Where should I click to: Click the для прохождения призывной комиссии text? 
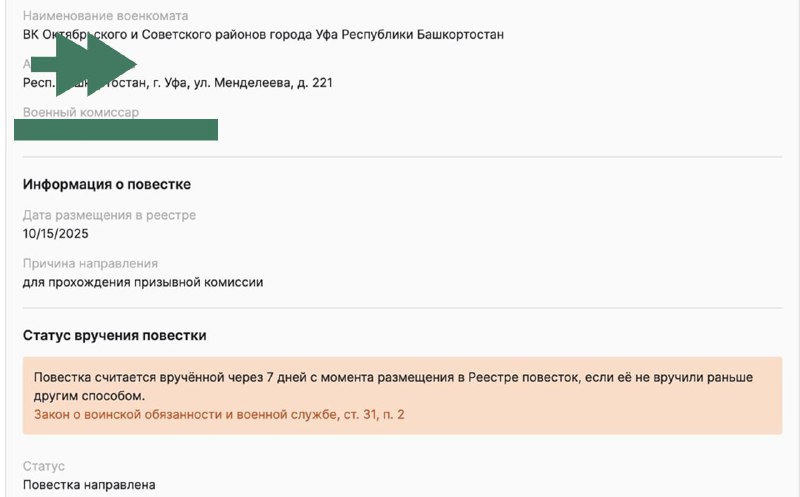tap(143, 282)
